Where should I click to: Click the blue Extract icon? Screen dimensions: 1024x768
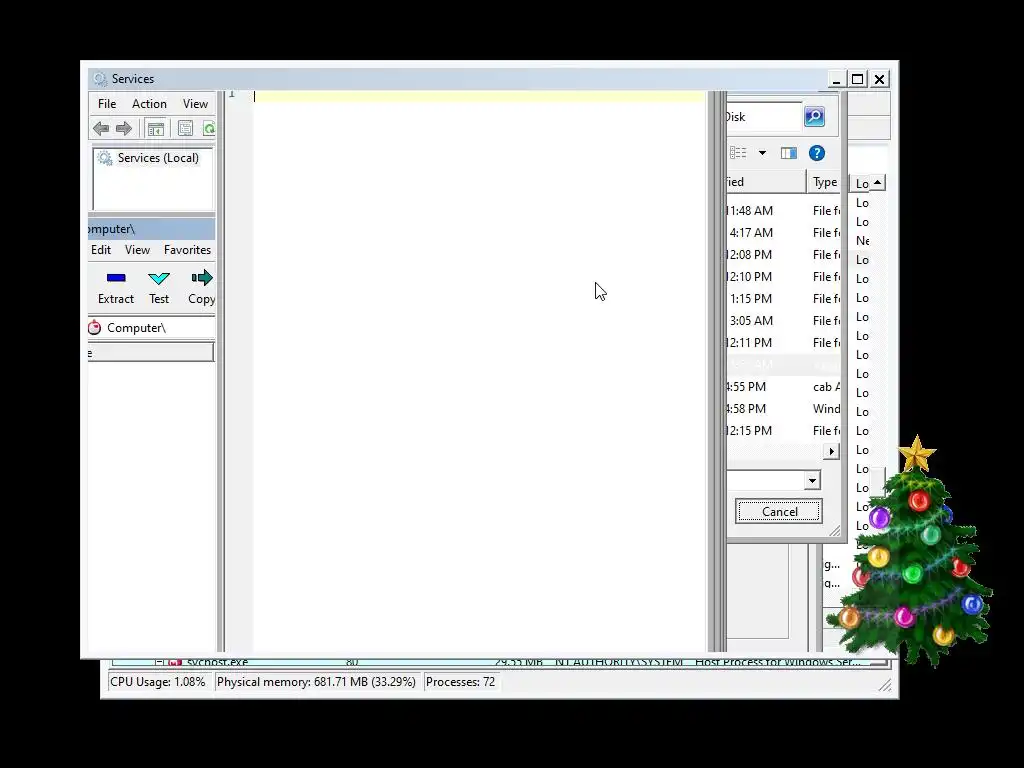116,278
